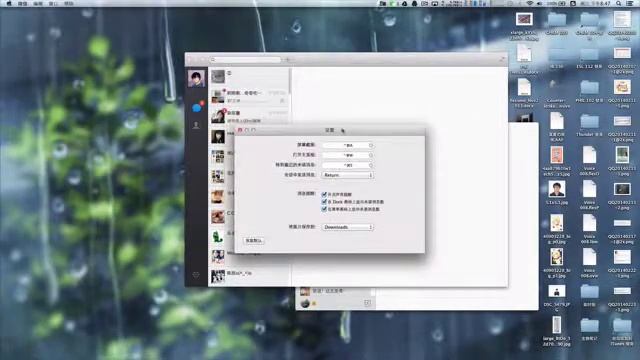Open the Contacts tab in WeChat sidebar

tap(196, 125)
